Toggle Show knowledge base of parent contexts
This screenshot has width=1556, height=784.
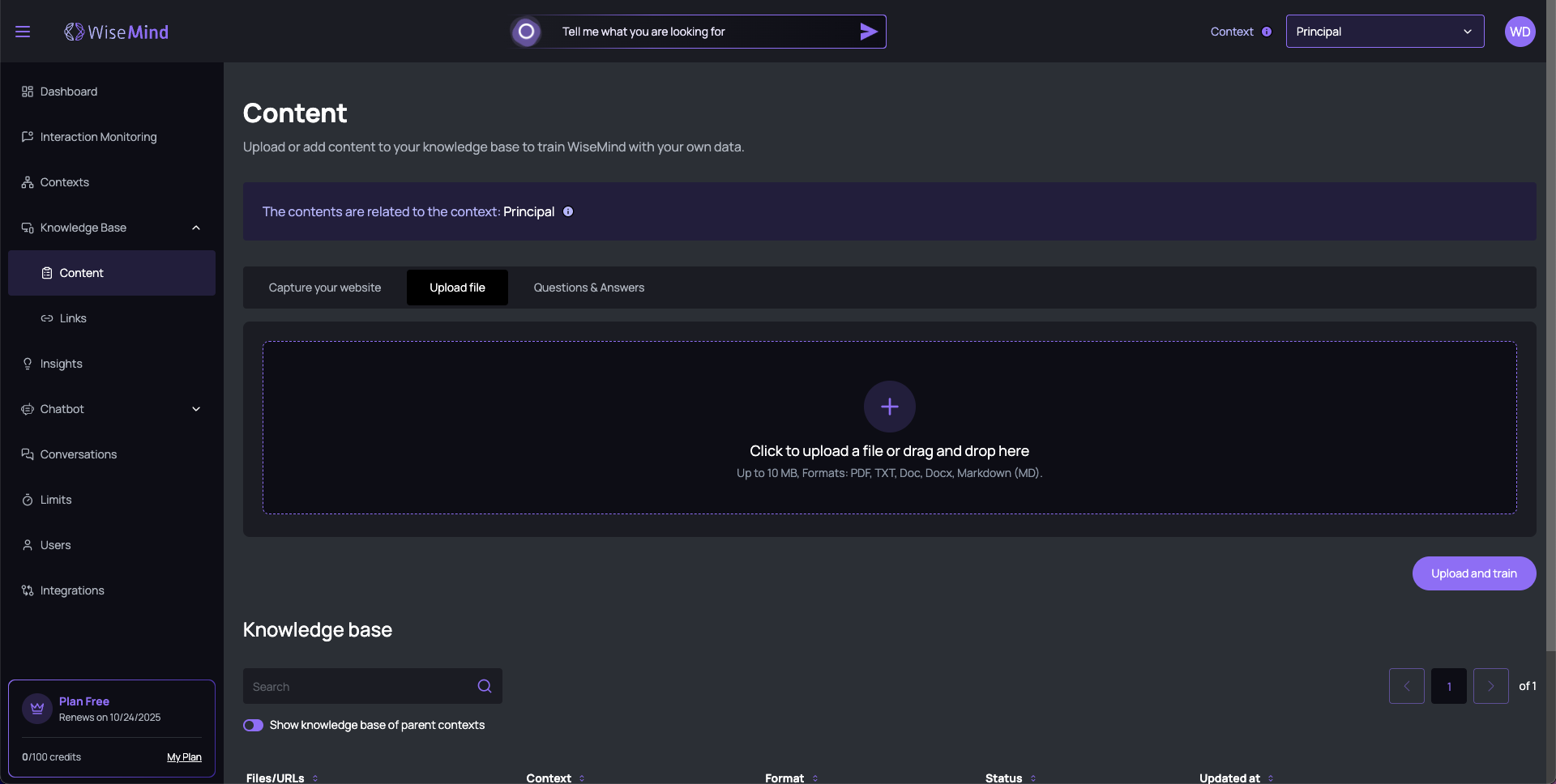click(x=254, y=725)
